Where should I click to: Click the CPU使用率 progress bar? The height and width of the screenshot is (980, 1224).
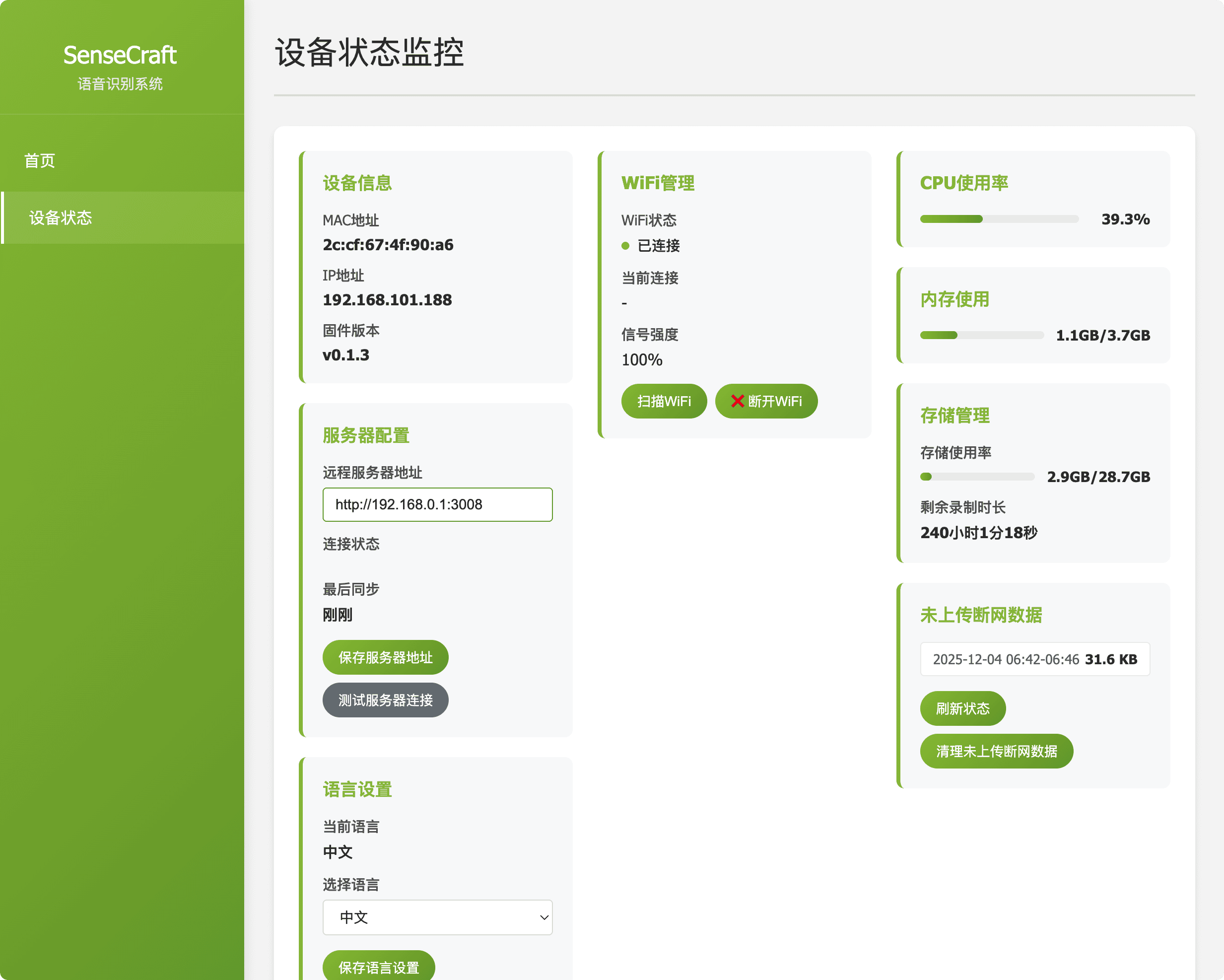pos(999,219)
